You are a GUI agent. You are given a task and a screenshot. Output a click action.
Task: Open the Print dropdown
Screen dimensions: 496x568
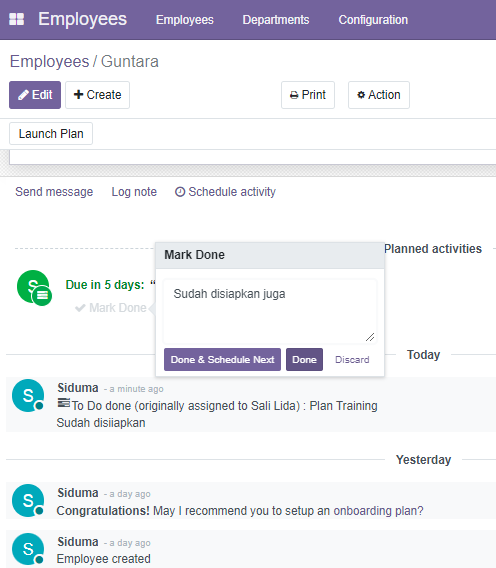tap(308, 95)
